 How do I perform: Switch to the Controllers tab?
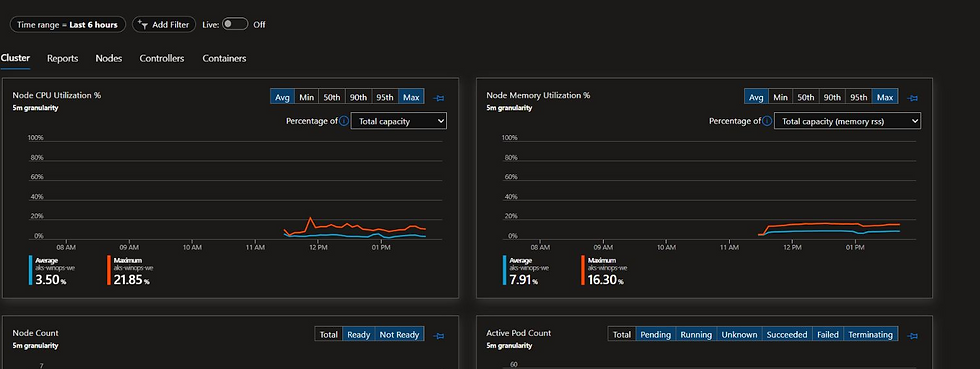(162, 58)
